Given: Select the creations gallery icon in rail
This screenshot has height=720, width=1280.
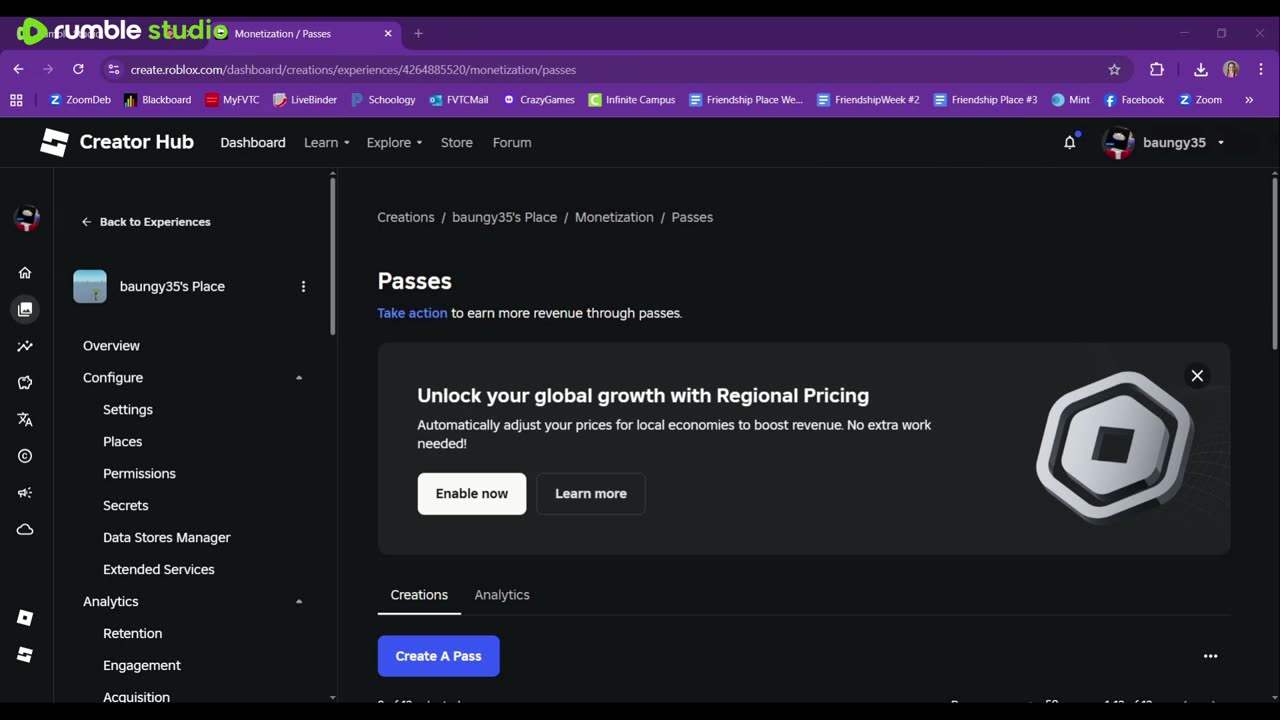Looking at the screenshot, I should click(x=25, y=309).
